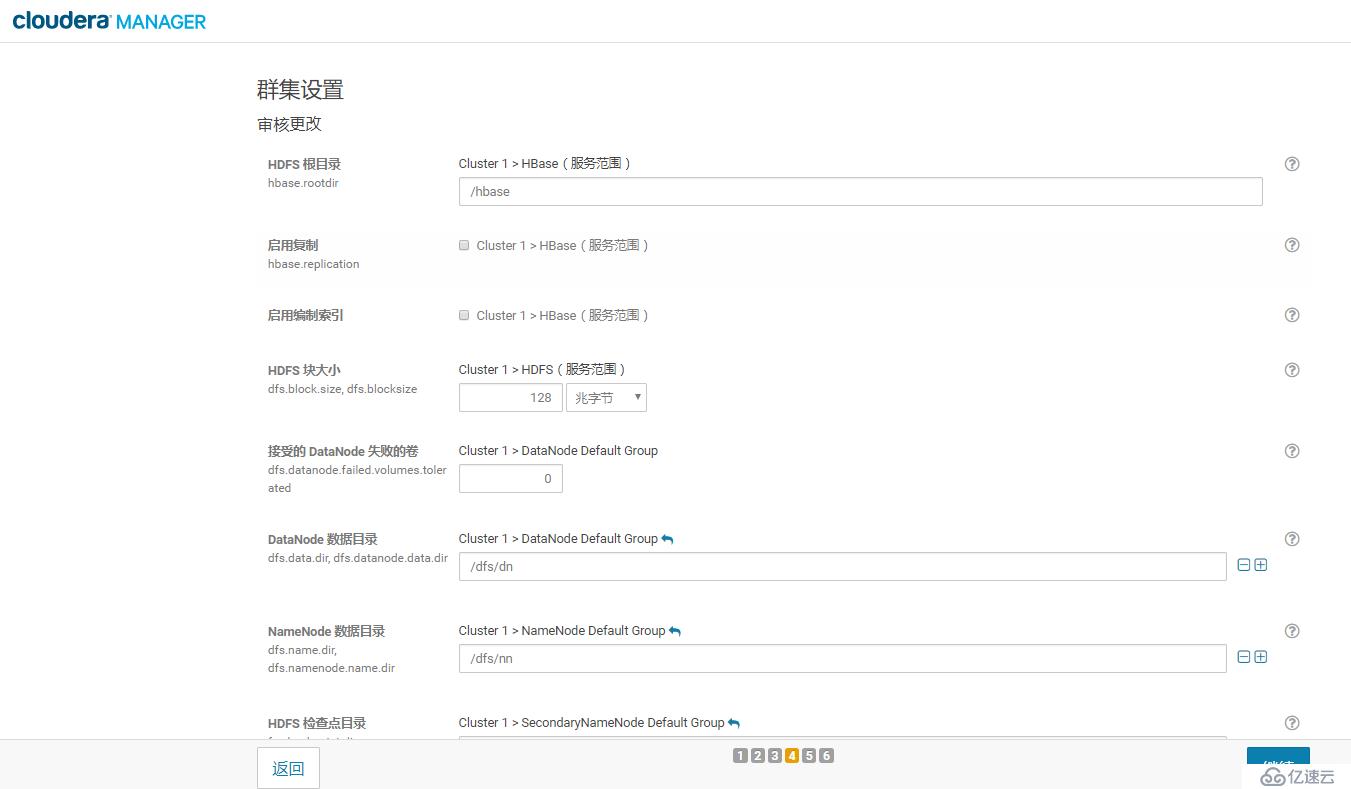Open help for NameNode 数据目录
This screenshot has height=789, width=1351.
(1292, 631)
